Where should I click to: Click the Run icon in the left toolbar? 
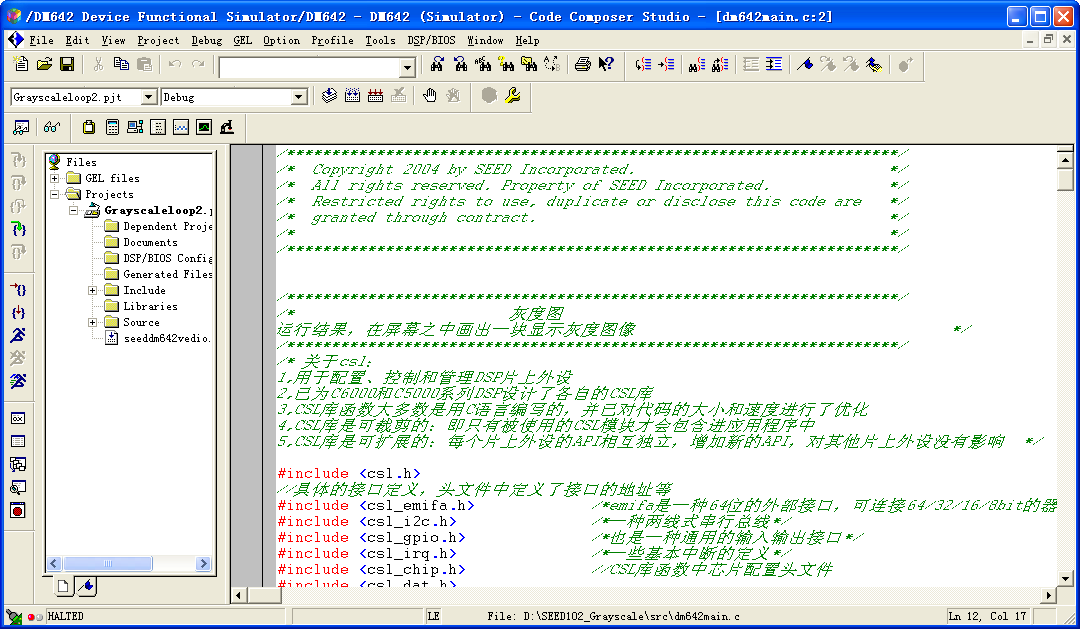click(18, 335)
